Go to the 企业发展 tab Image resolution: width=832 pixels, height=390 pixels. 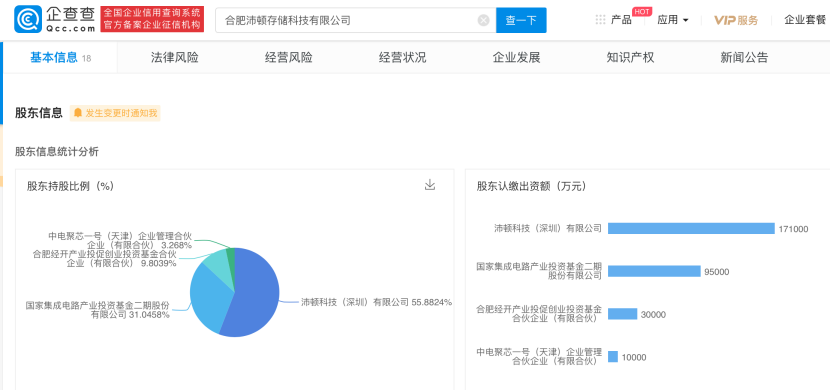point(516,58)
